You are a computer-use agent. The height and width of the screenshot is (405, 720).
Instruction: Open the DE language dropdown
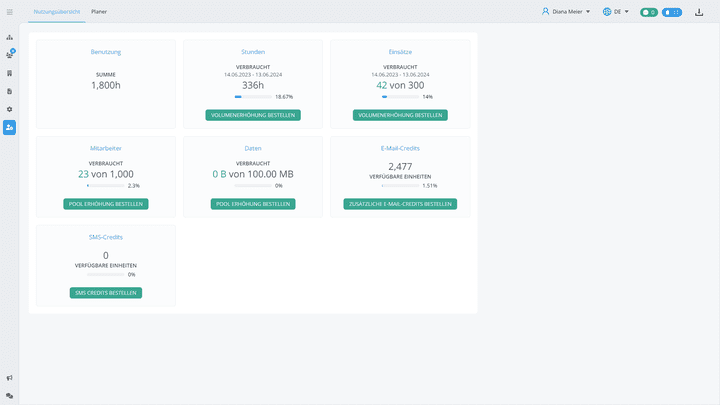pos(616,12)
